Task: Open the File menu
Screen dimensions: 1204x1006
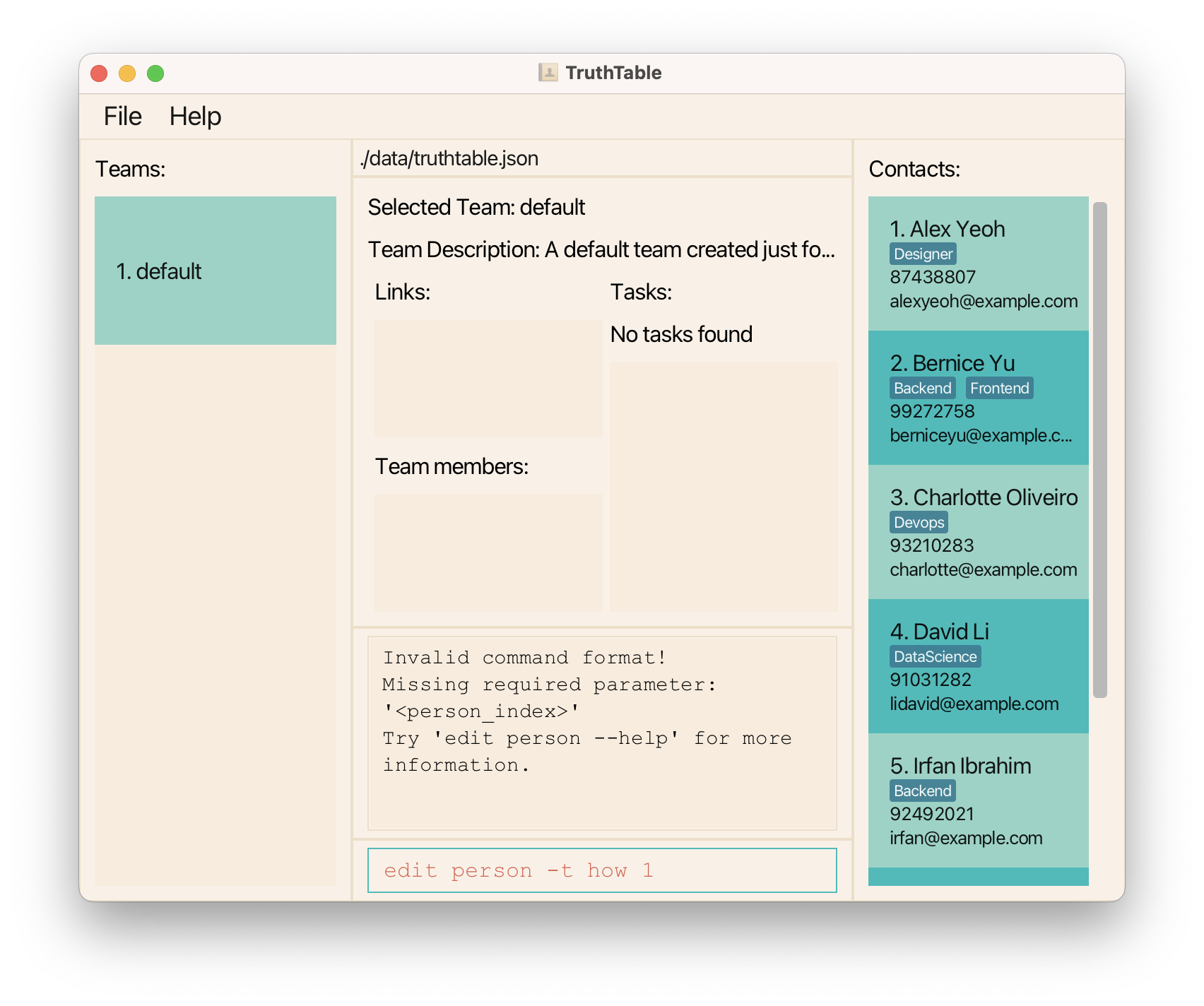Action: coord(122,117)
